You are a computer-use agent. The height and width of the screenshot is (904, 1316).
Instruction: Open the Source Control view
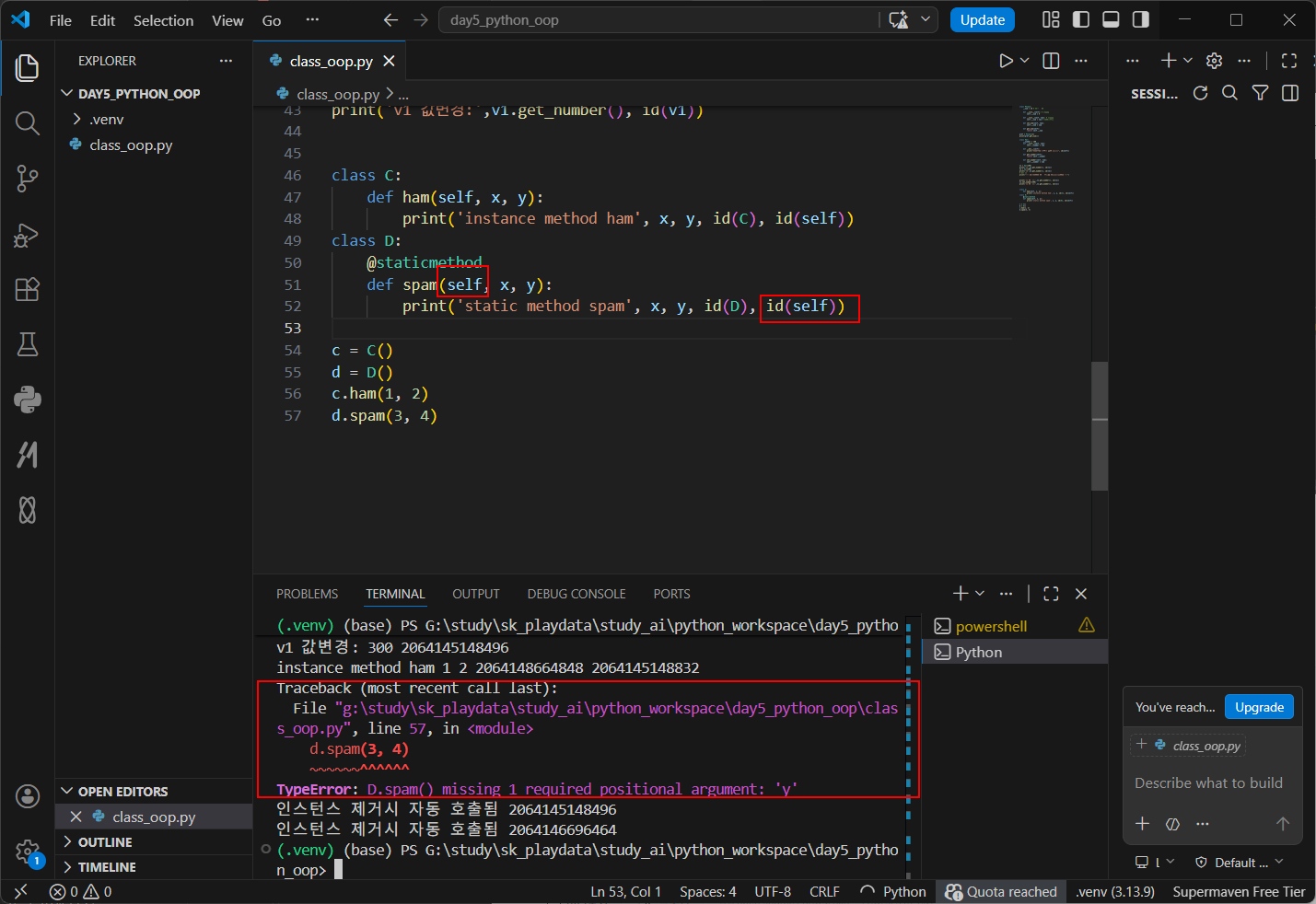(x=28, y=179)
